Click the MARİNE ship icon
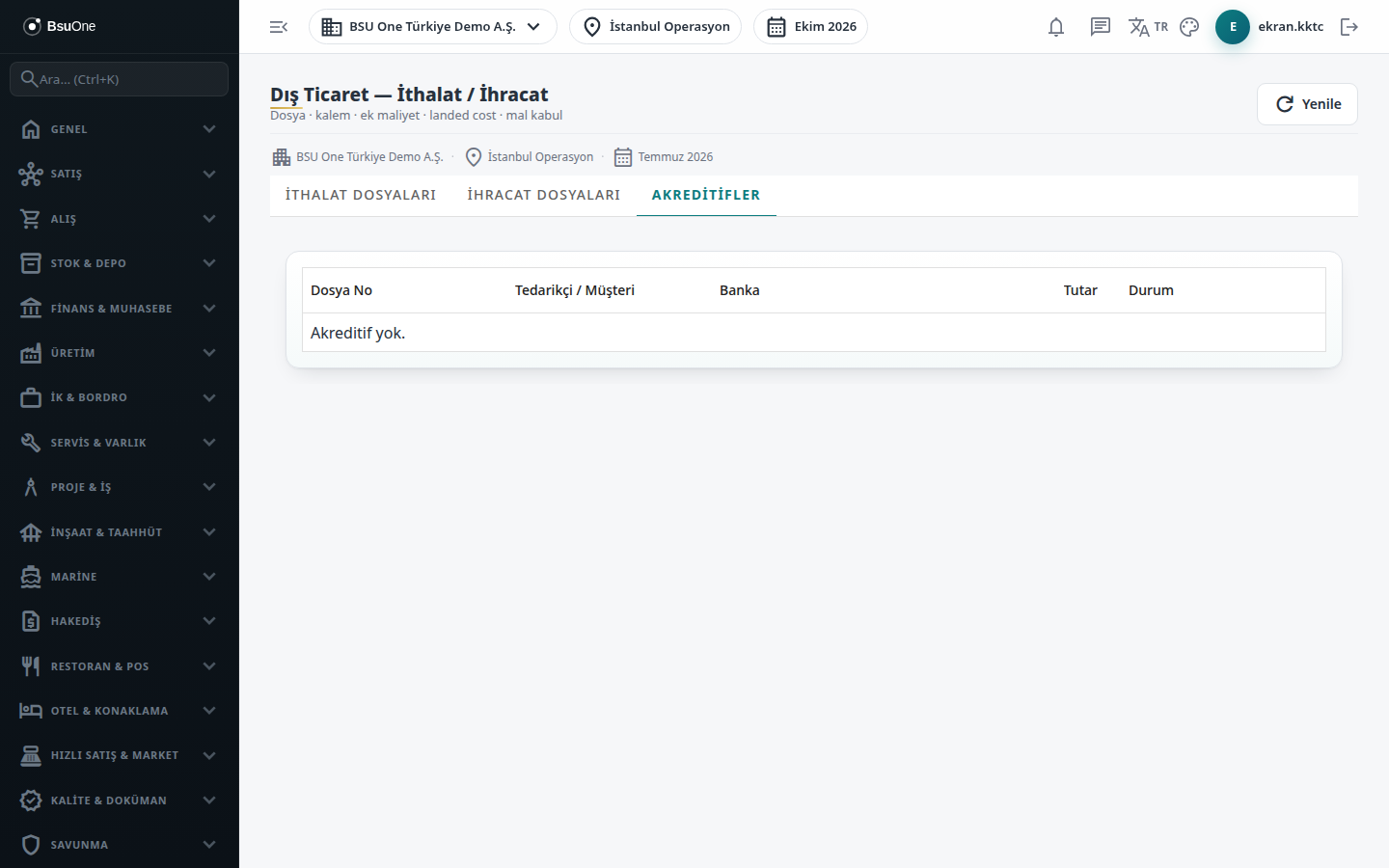The image size is (1389, 868). tap(31, 577)
